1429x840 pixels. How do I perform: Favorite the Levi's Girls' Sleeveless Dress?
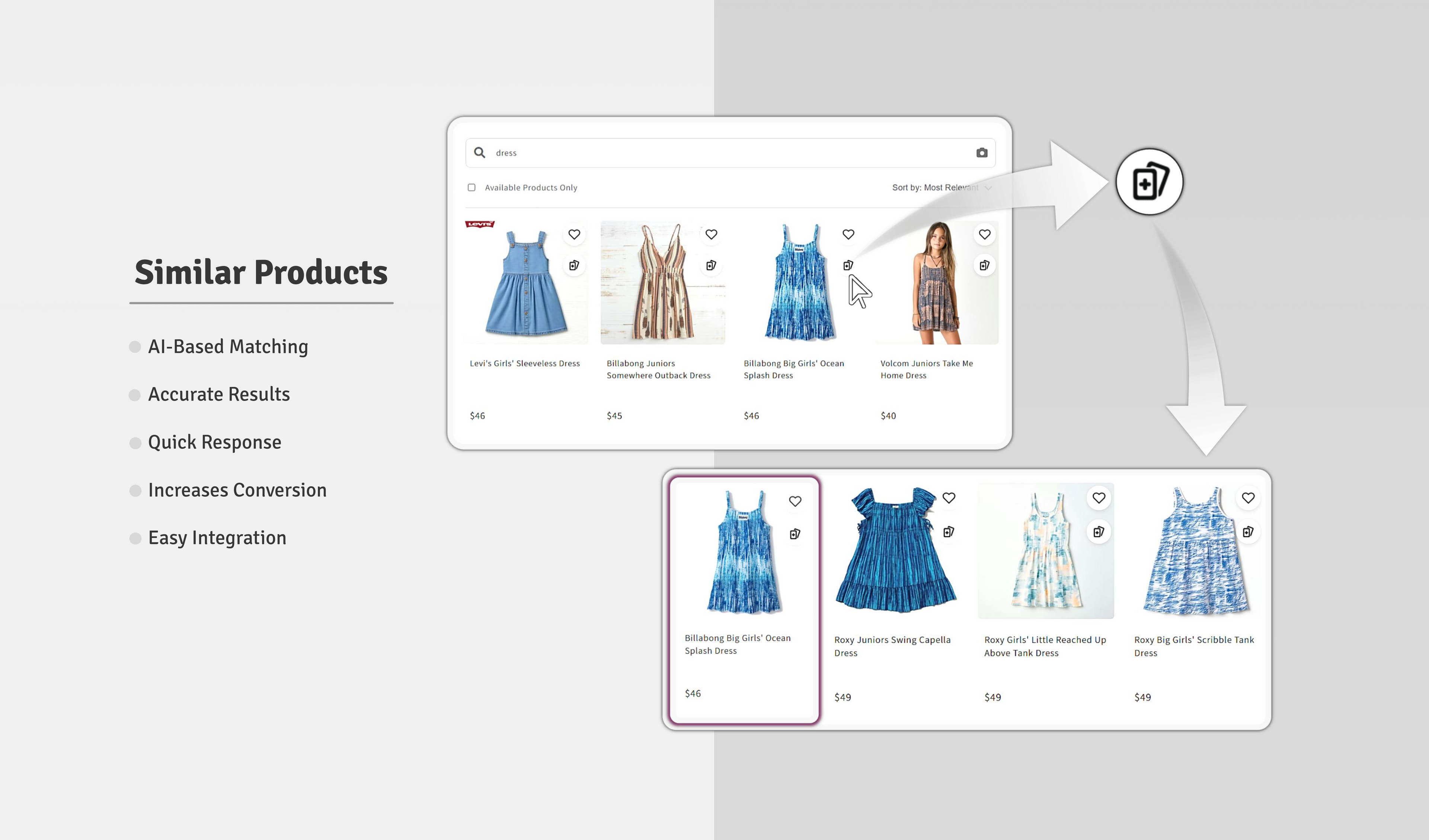pyautogui.click(x=574, y=234)
